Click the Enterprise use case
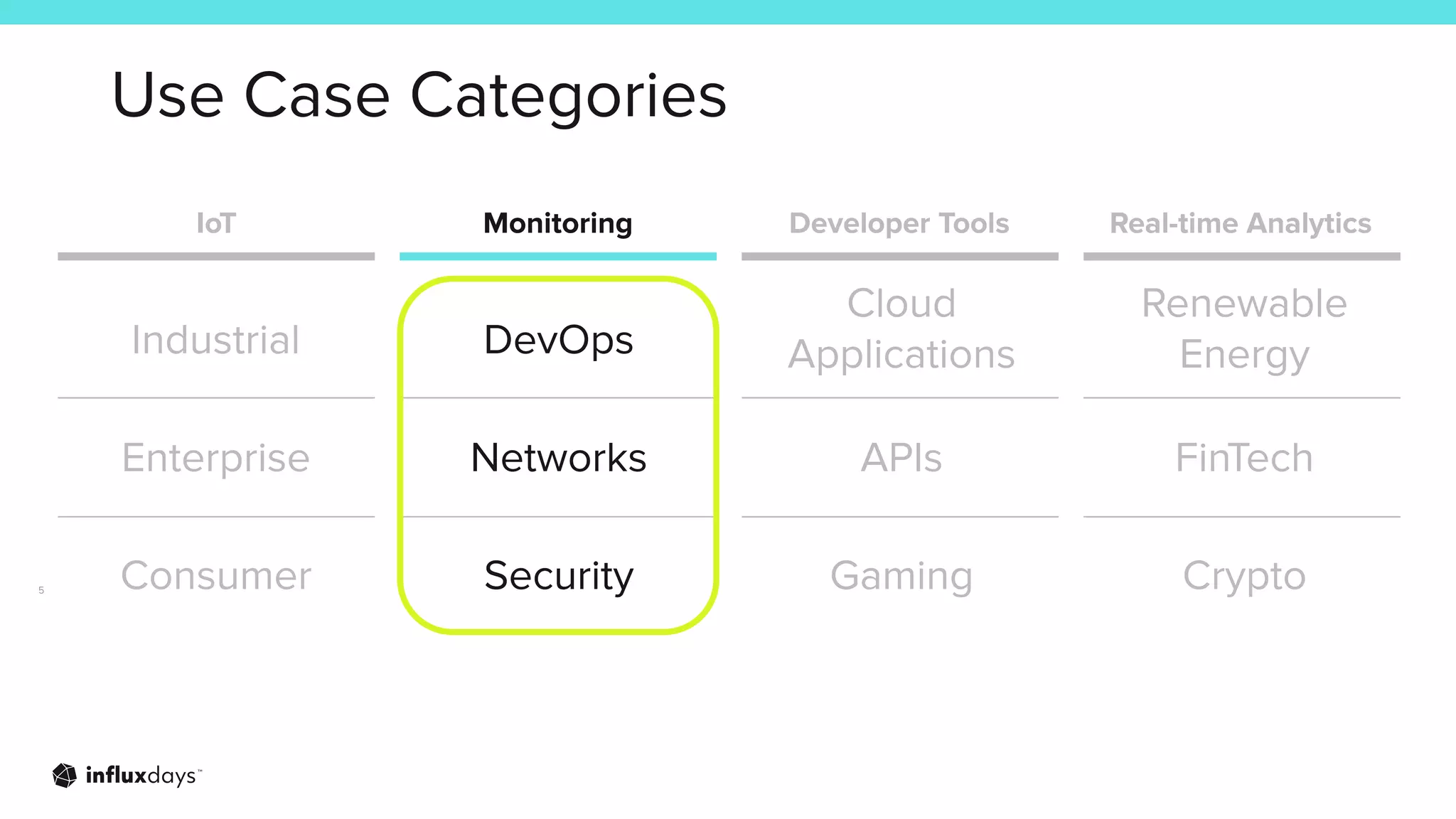This screenshot has height=819, width=1456. [216, 459]
